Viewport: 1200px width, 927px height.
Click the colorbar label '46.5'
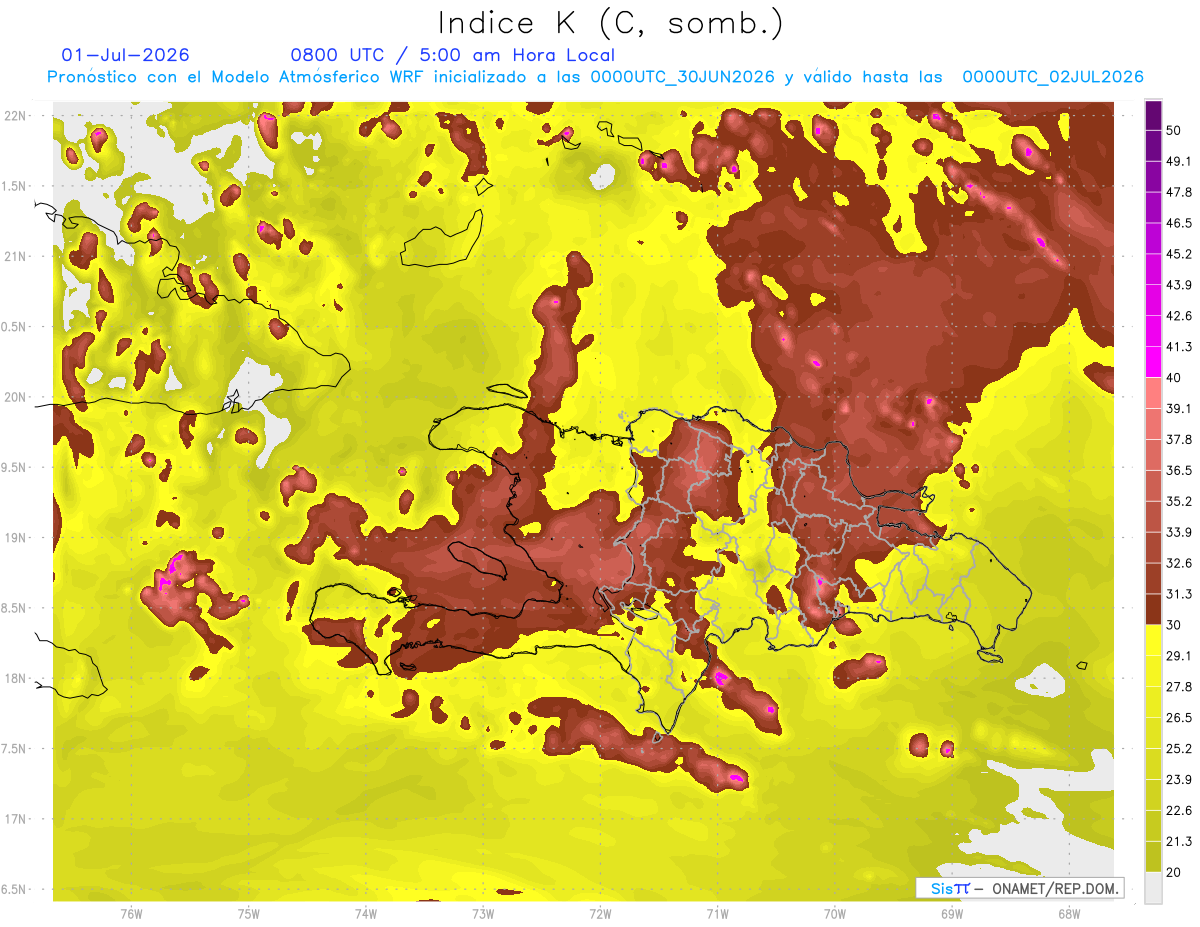[1179, 223]
